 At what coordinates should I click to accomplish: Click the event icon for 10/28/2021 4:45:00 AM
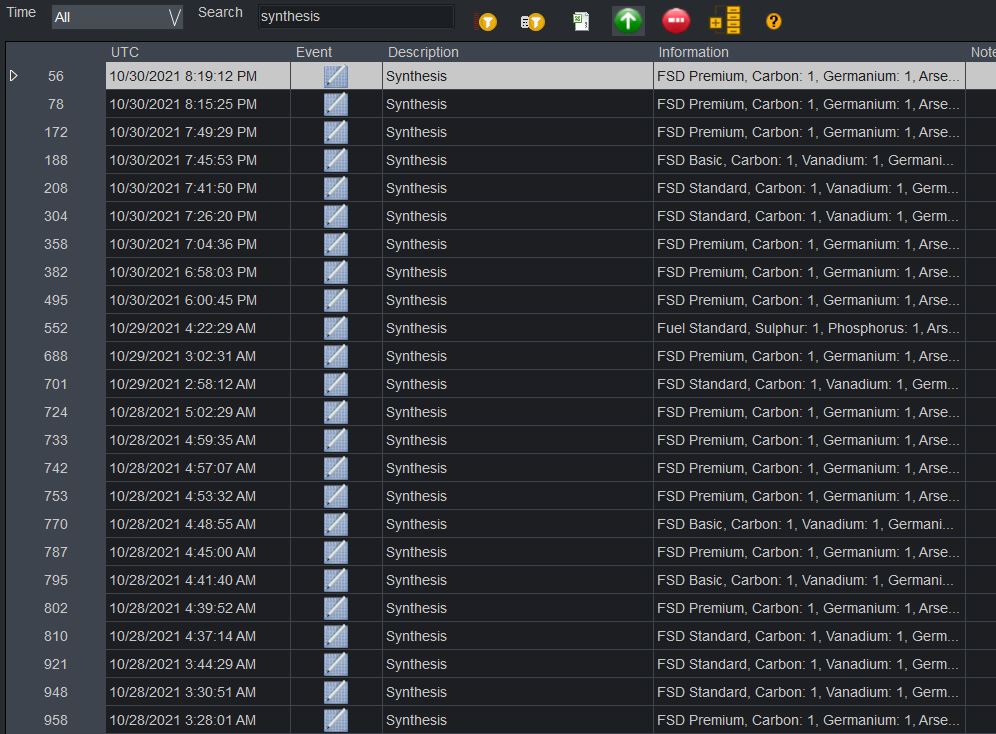coord(335,552)
